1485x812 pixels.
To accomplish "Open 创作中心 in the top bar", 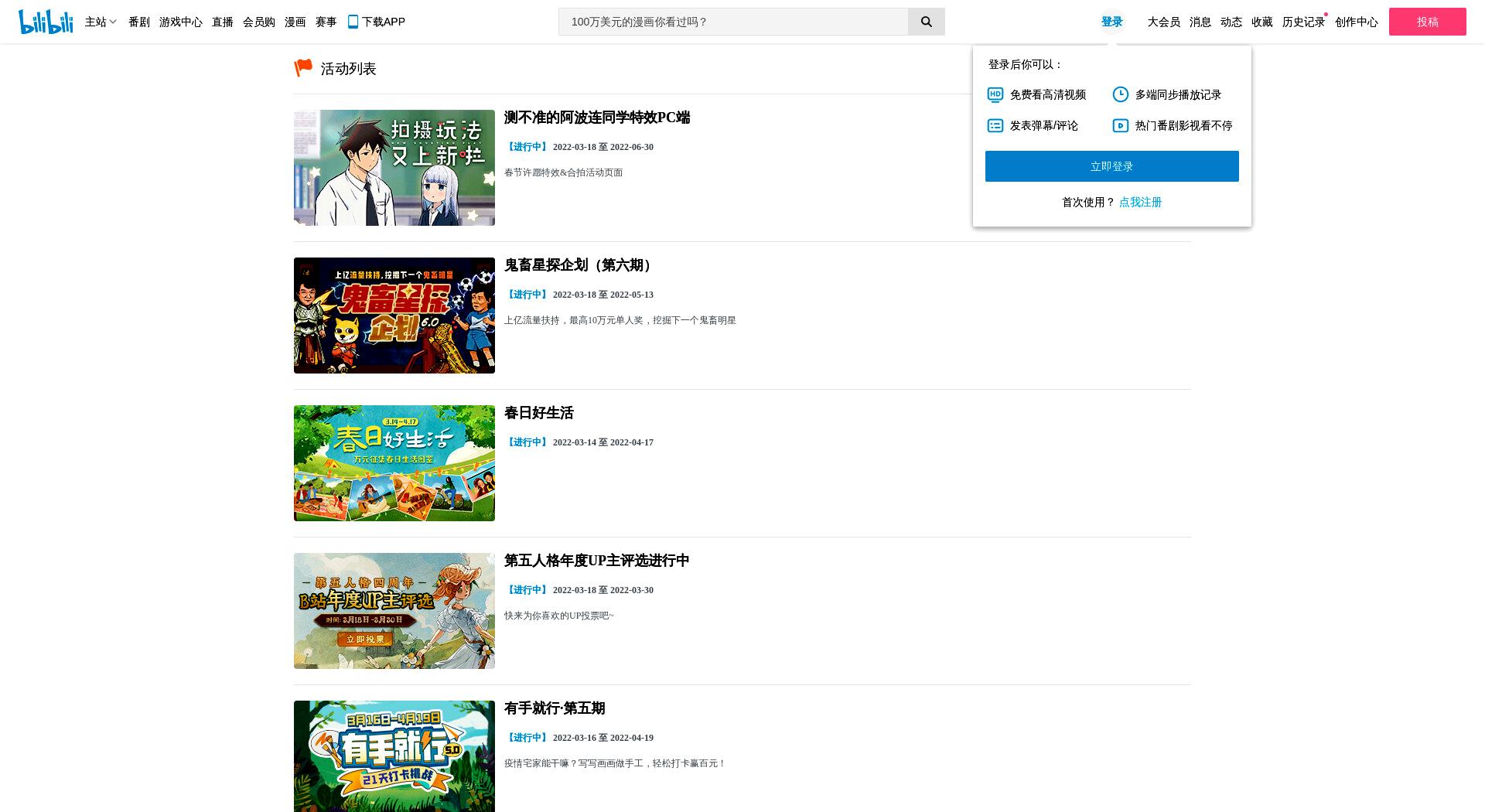I will point(1357,22).
